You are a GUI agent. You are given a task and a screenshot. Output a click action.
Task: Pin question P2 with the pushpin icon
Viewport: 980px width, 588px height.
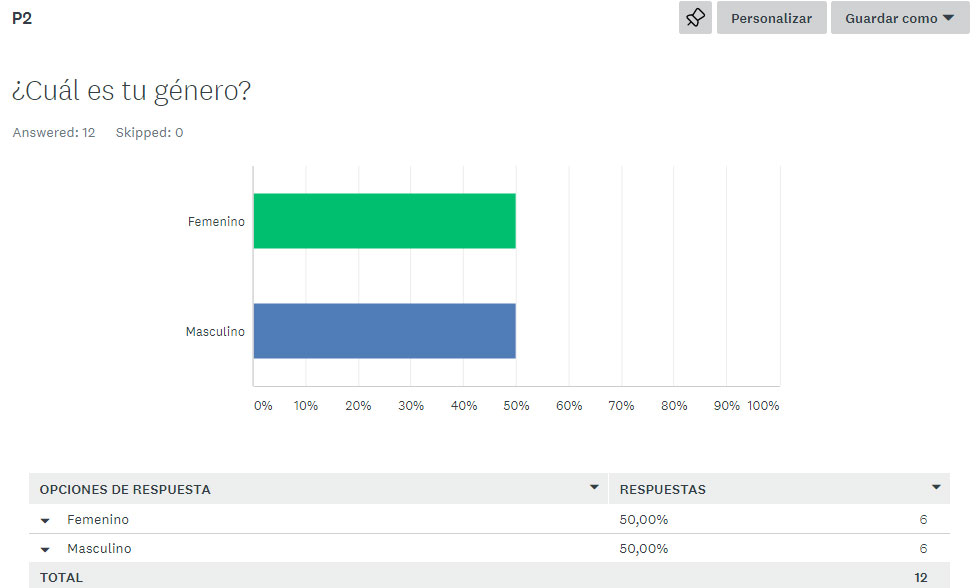click(695, 17)
